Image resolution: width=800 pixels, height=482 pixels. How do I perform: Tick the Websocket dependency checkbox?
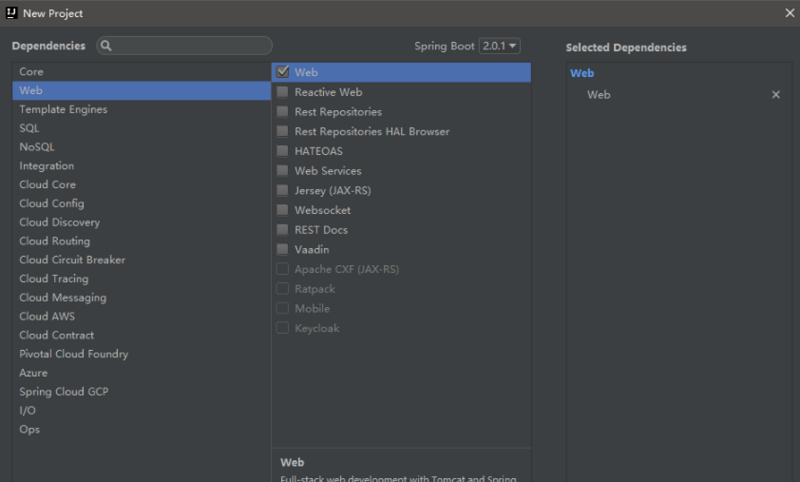coord(283,210)
